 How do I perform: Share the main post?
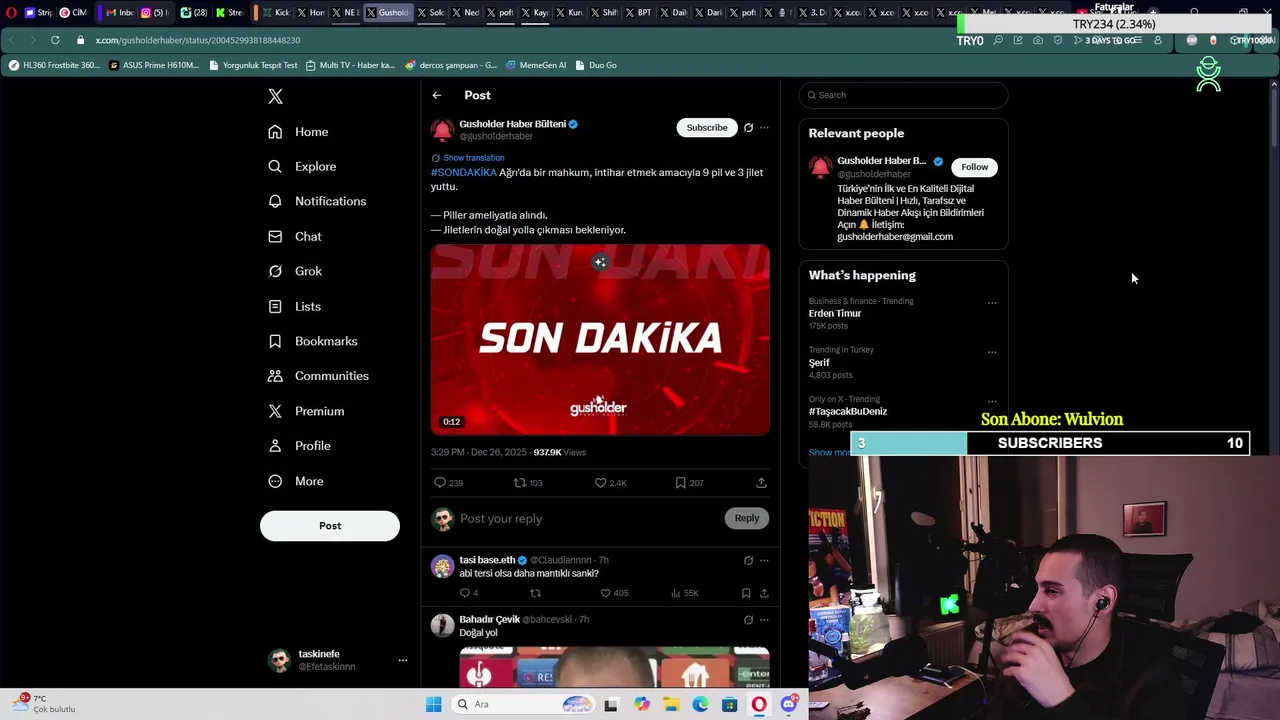[x=761, y=483]
